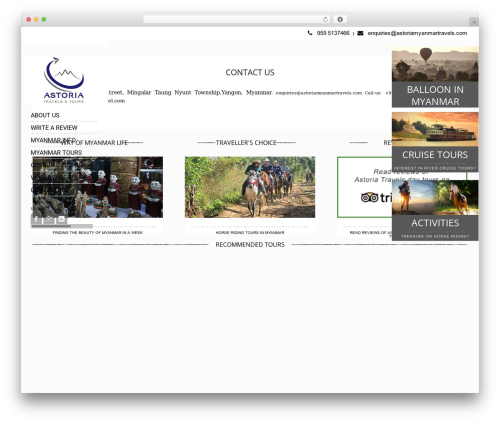Click the Recommended Tours heading
500x423 pixels.
click(x=250, y=245)
